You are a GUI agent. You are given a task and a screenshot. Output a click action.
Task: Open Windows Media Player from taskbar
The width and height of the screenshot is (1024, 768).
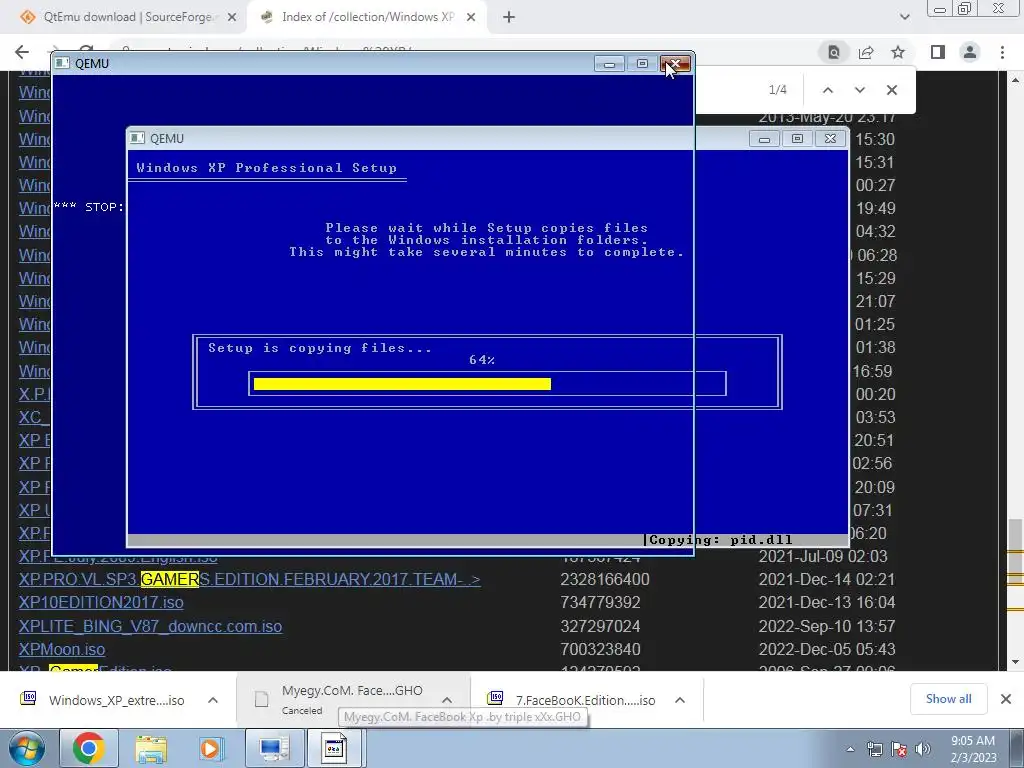[210, 748]
